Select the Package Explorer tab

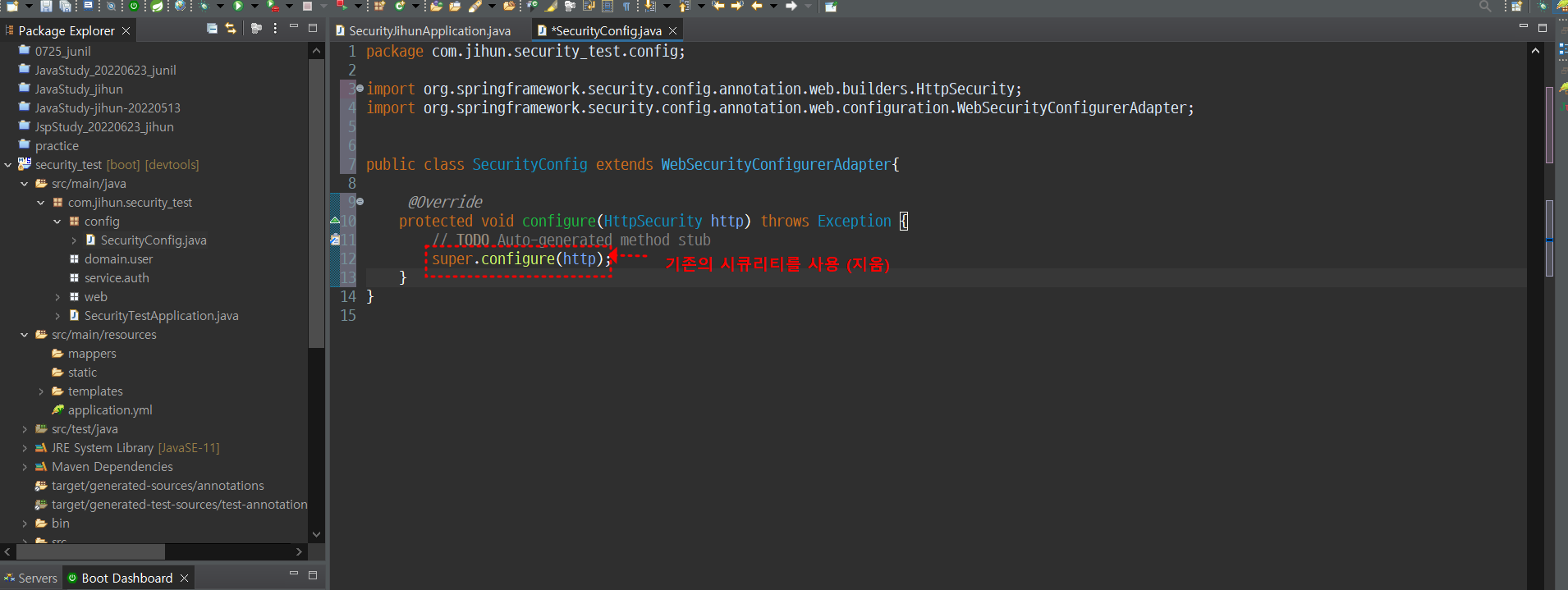[66, 30]
